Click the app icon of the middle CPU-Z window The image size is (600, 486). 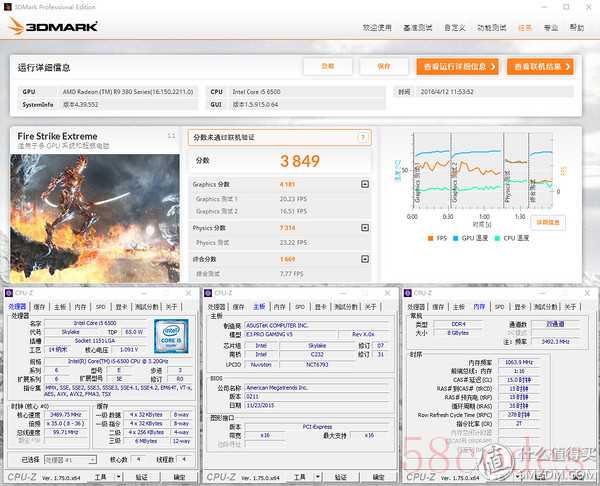pos(208,293)
